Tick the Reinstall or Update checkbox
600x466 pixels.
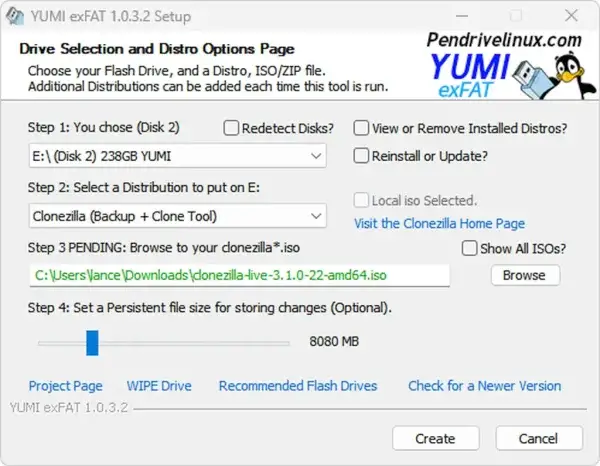point(363,156)
